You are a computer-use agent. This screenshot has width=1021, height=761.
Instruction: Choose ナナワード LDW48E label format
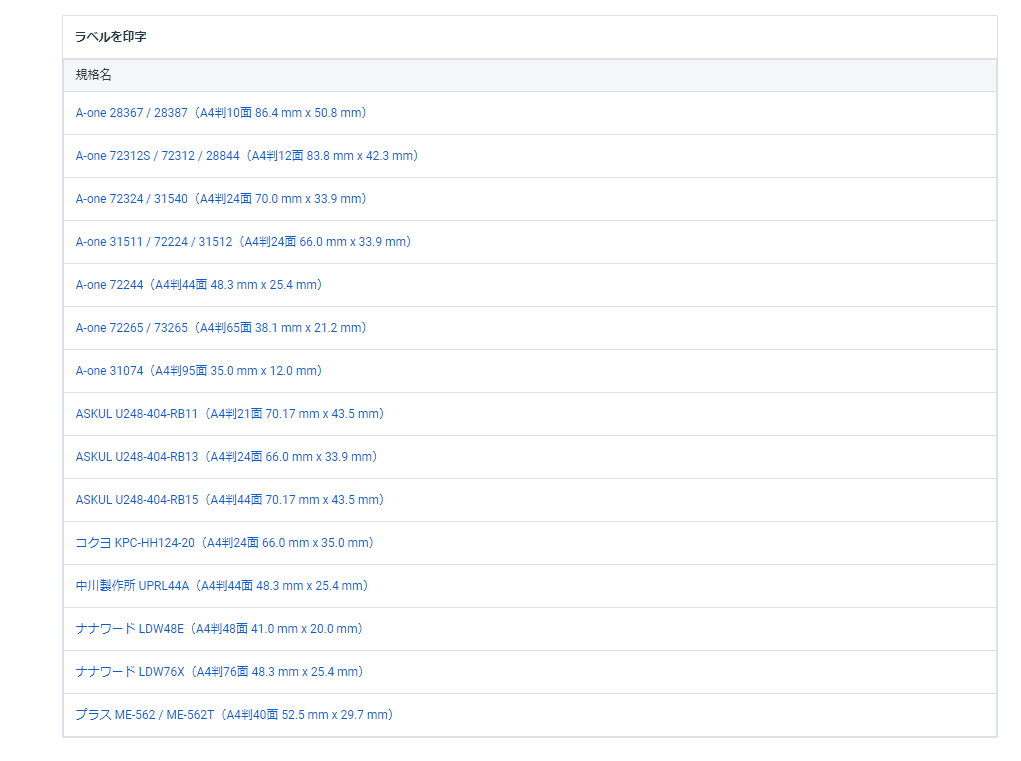coord(219,628)
